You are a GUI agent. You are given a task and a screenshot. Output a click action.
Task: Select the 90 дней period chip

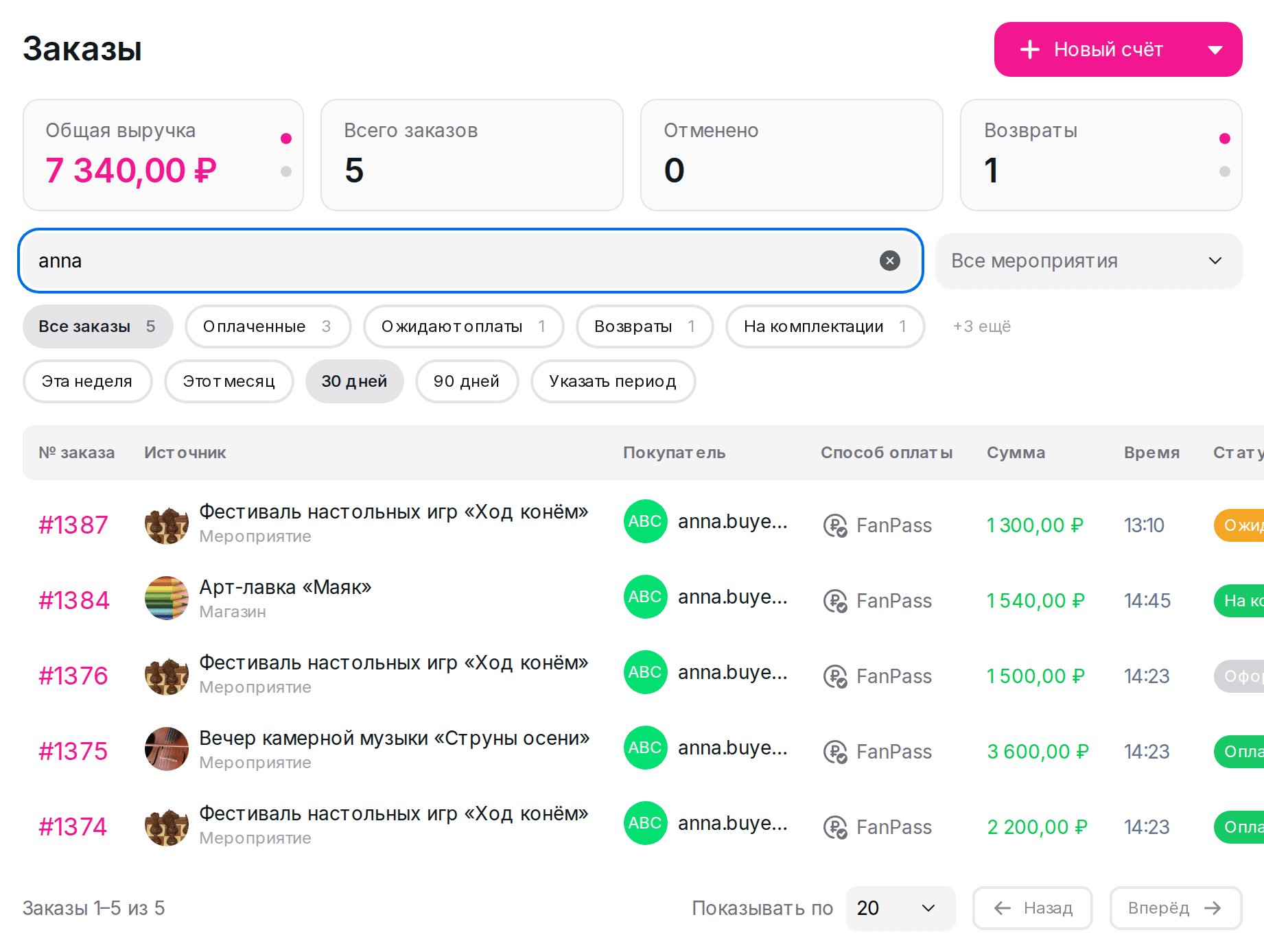(x=467, y=381)
